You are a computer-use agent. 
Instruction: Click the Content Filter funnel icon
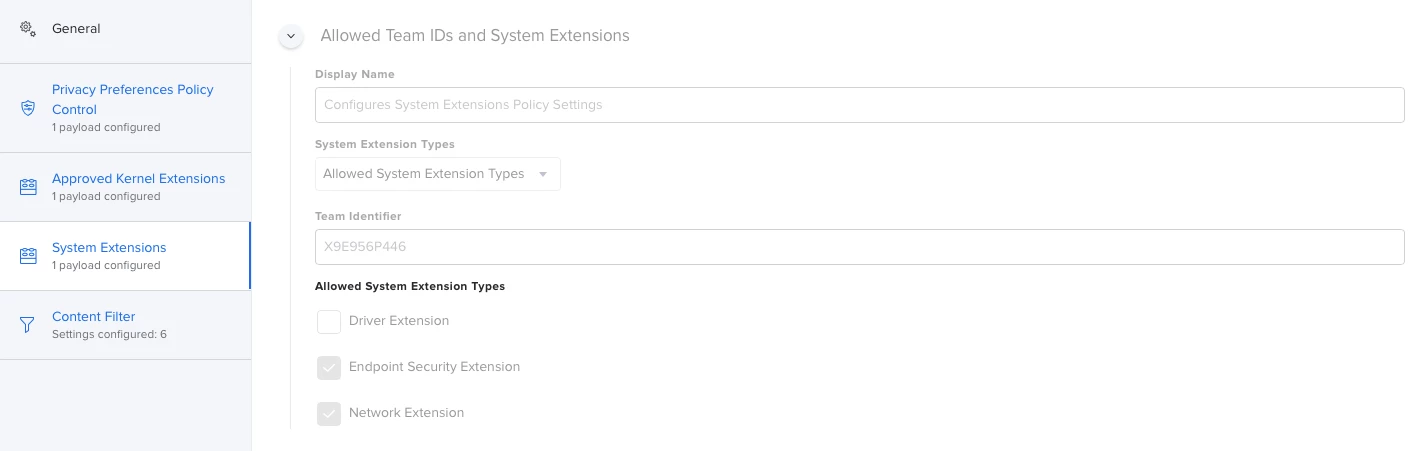[x=28, y=325]
